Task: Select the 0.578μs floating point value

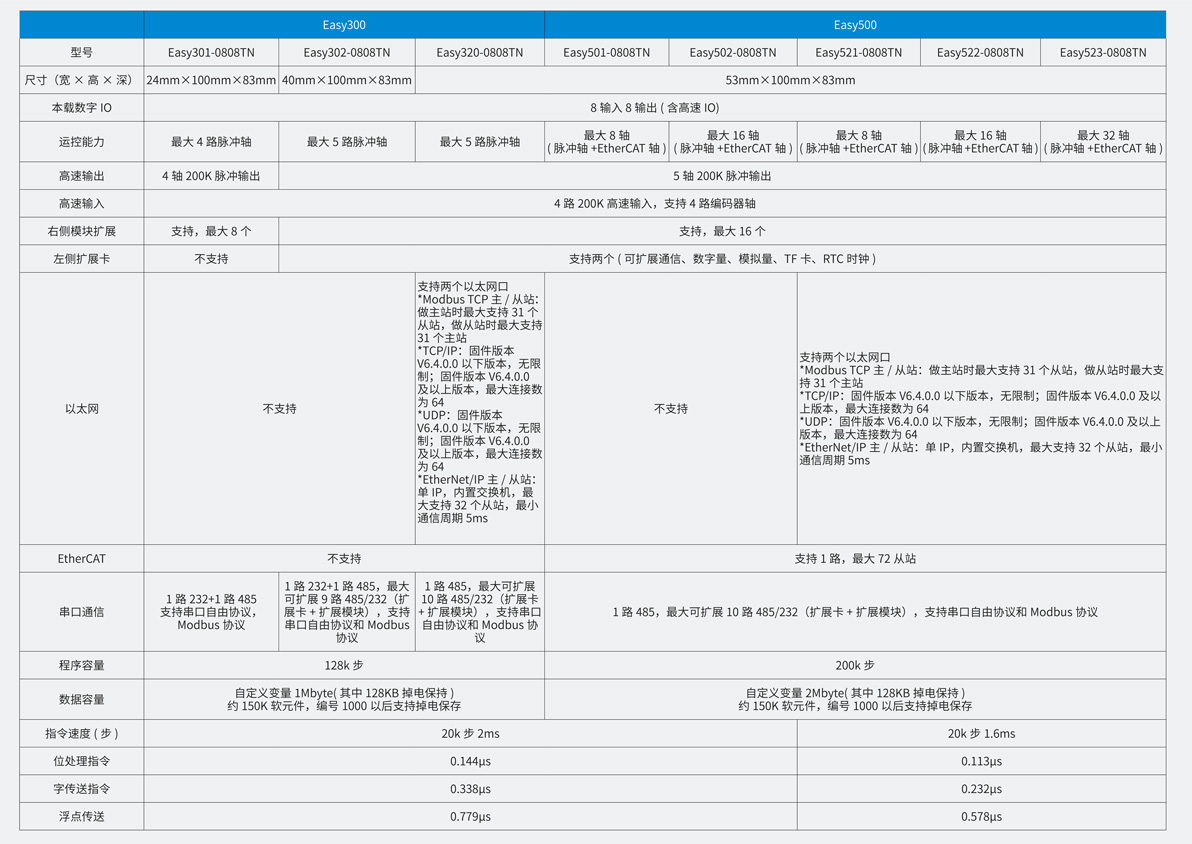Action: [981, 817]
